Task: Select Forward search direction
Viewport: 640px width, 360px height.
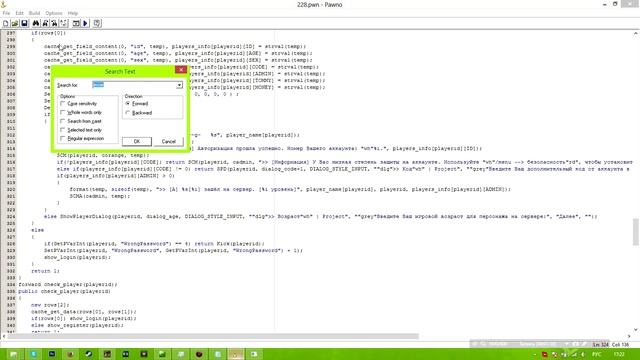Action: pyautogui.click(x=137, y=104)
